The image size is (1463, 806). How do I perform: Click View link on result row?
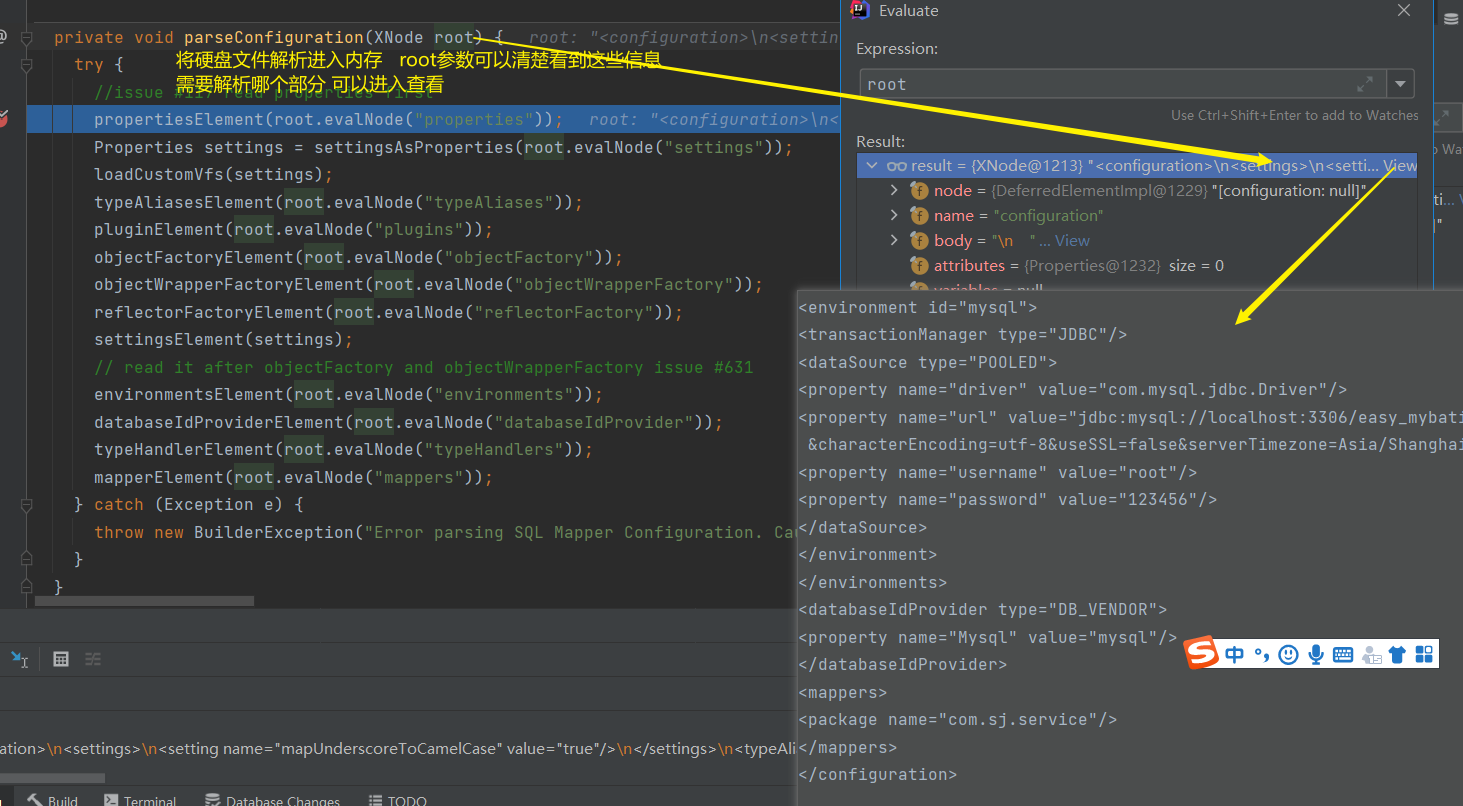pos(1400,166)
